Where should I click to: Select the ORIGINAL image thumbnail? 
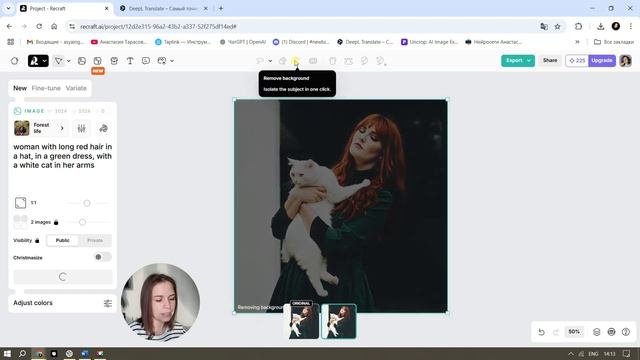301,321
